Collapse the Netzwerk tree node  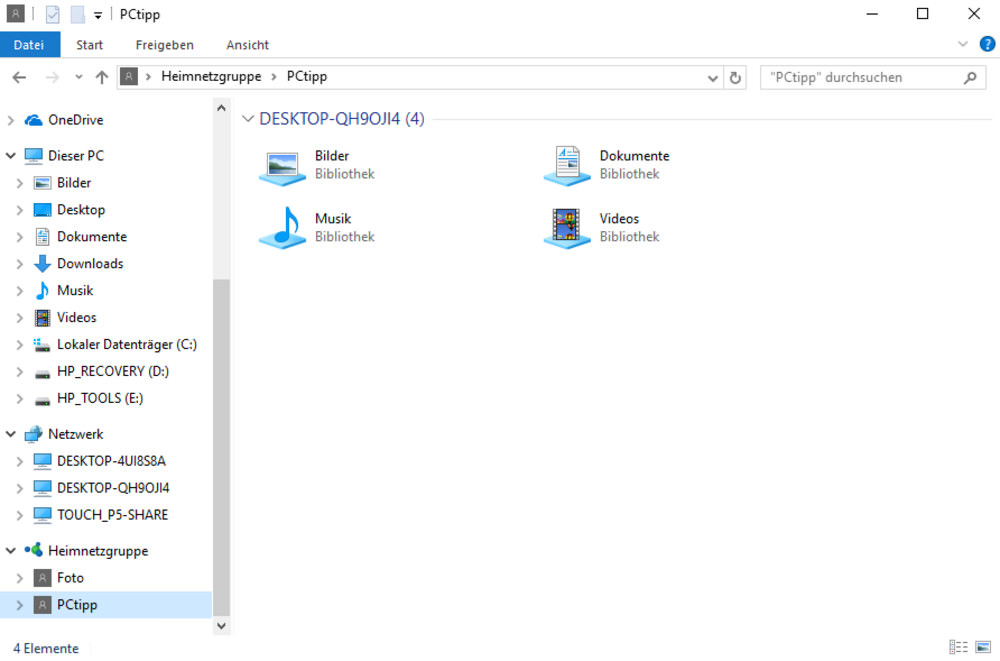[11, 434]
